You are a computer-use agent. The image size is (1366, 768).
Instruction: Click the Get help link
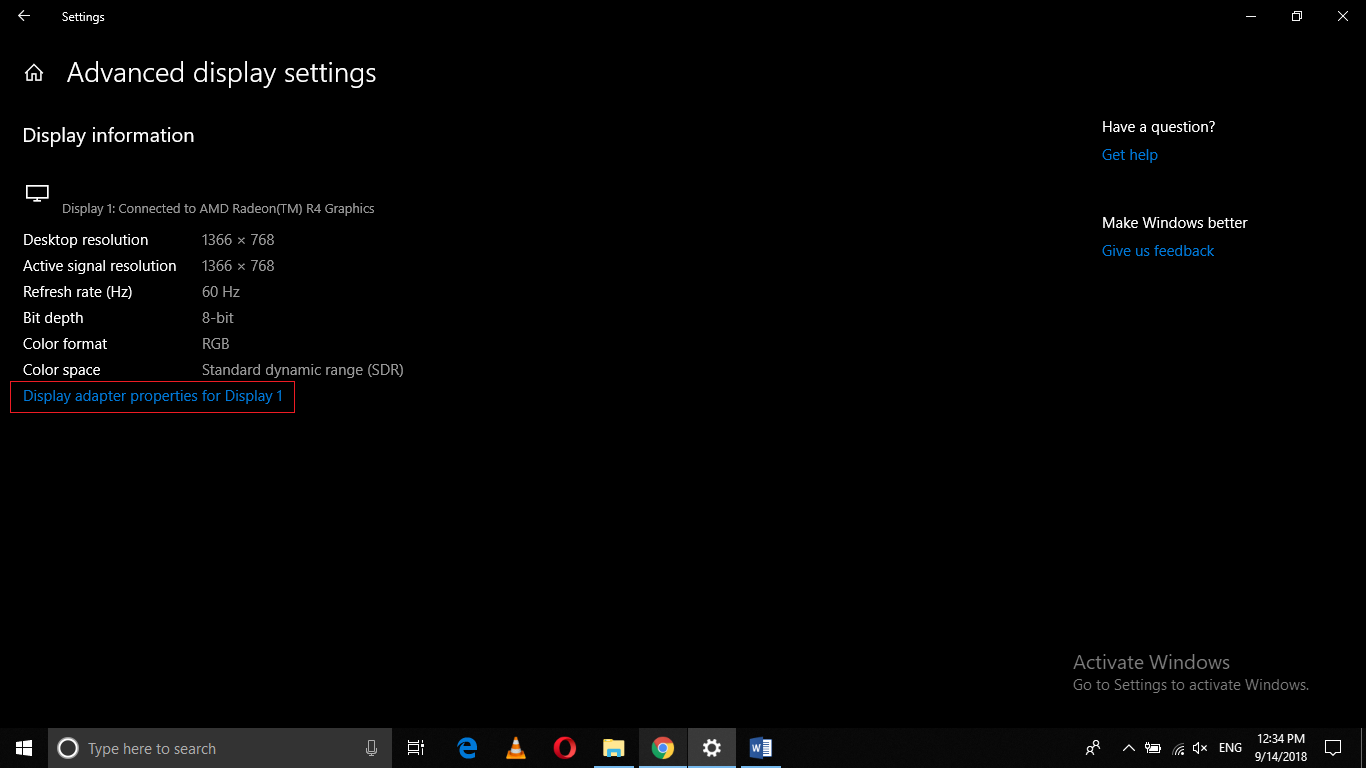(x=1129, y=154)
